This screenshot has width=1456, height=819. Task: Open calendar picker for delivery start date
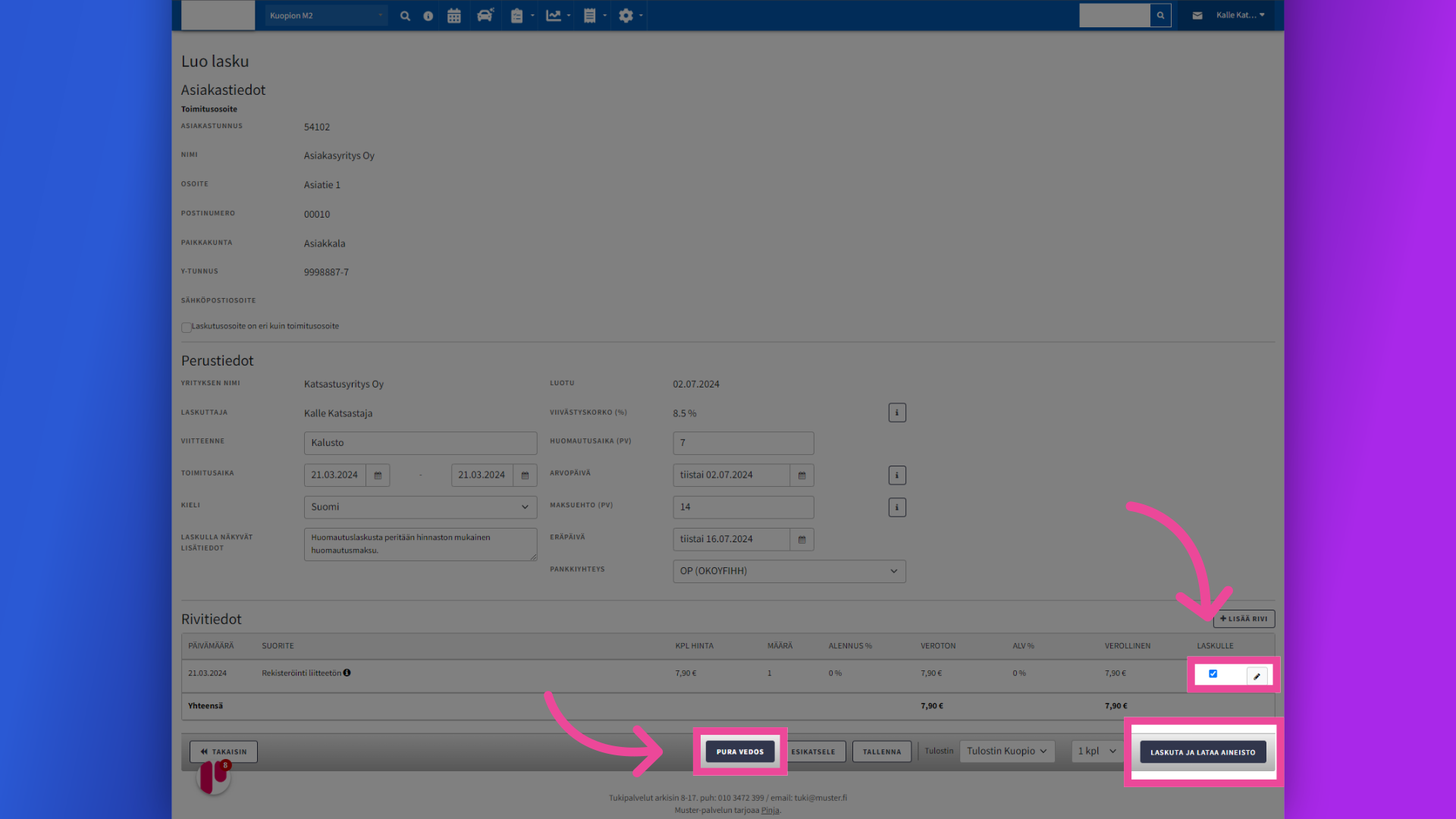[378, 475]
